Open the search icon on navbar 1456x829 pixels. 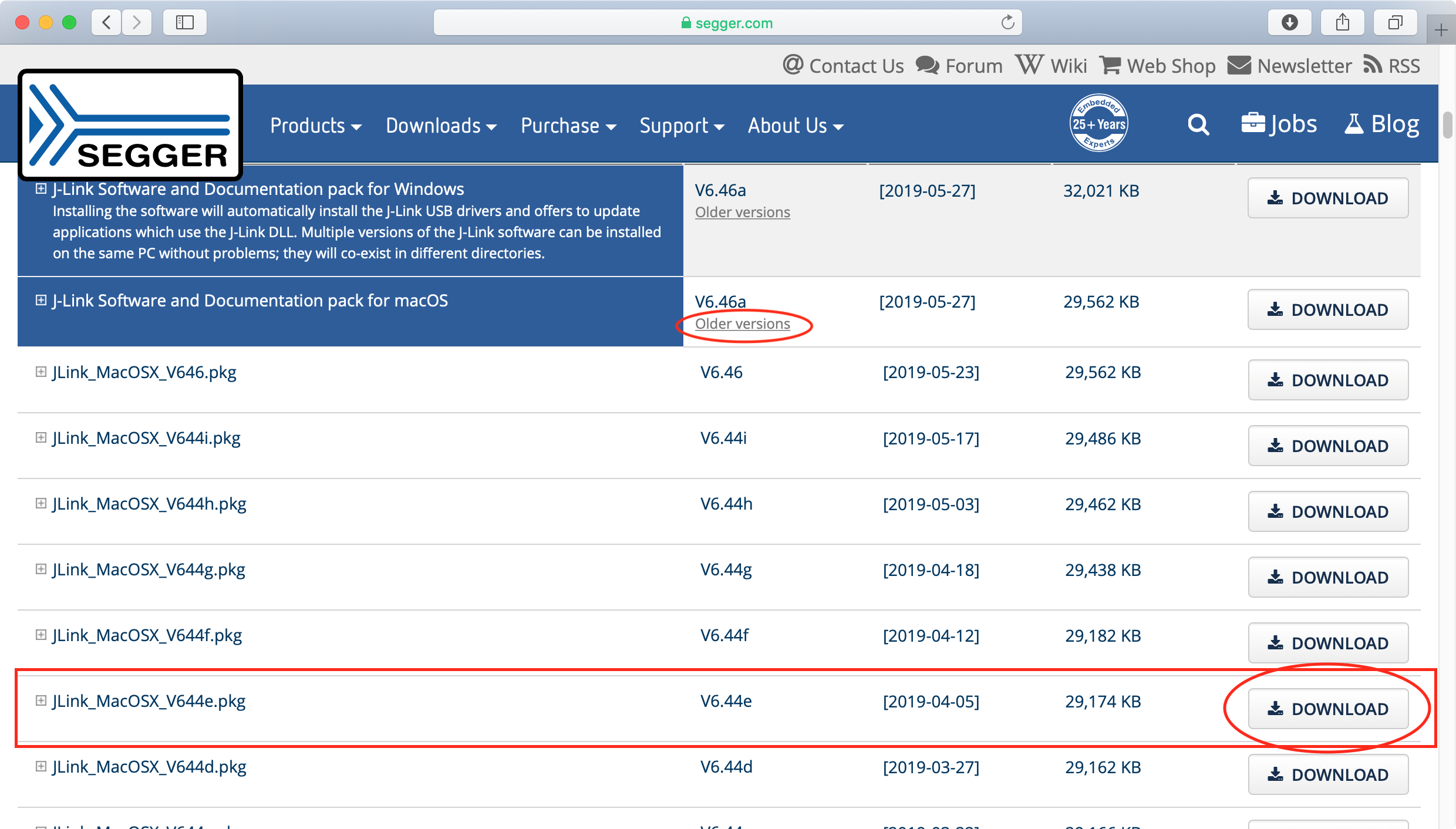1199,125
